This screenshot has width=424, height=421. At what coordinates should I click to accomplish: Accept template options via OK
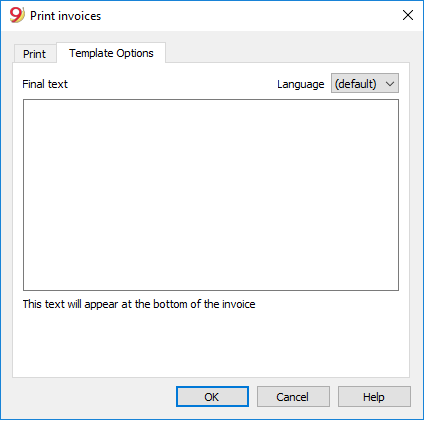point(212,397)
